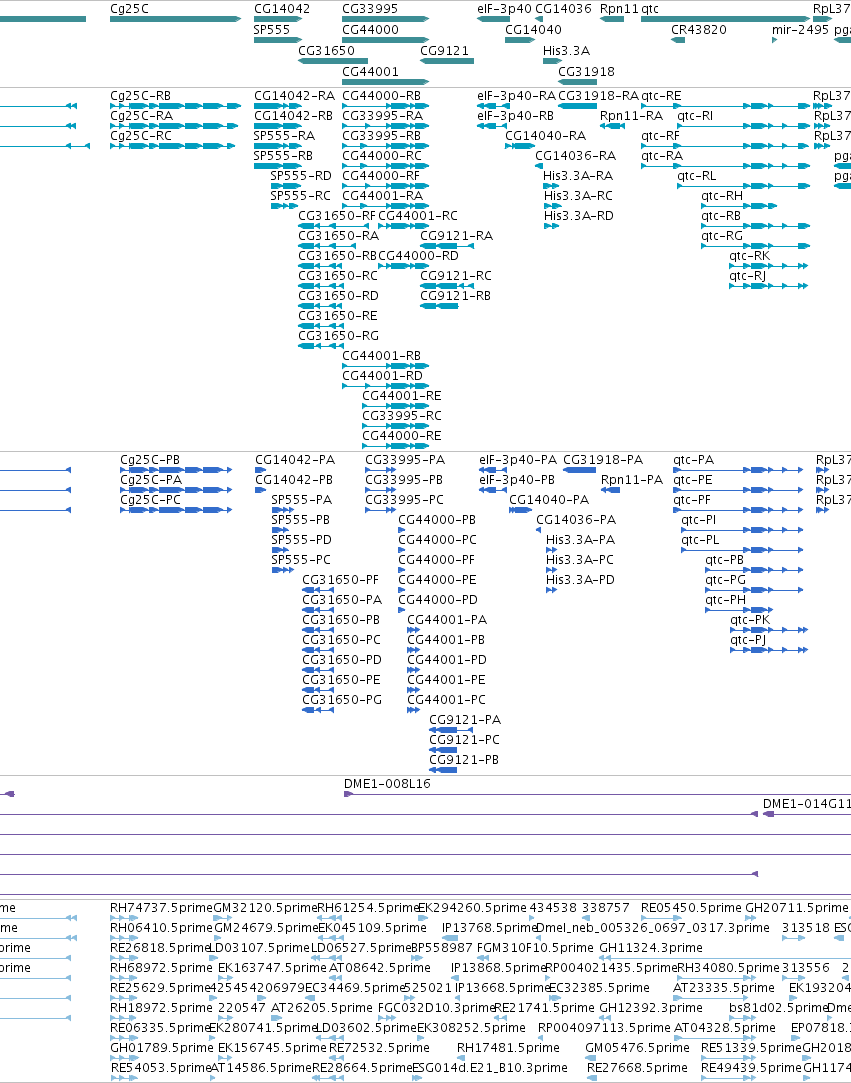
Task: Click the CG33995-RC transcript label
Action: pyautogui.click(x=401, y=416)
